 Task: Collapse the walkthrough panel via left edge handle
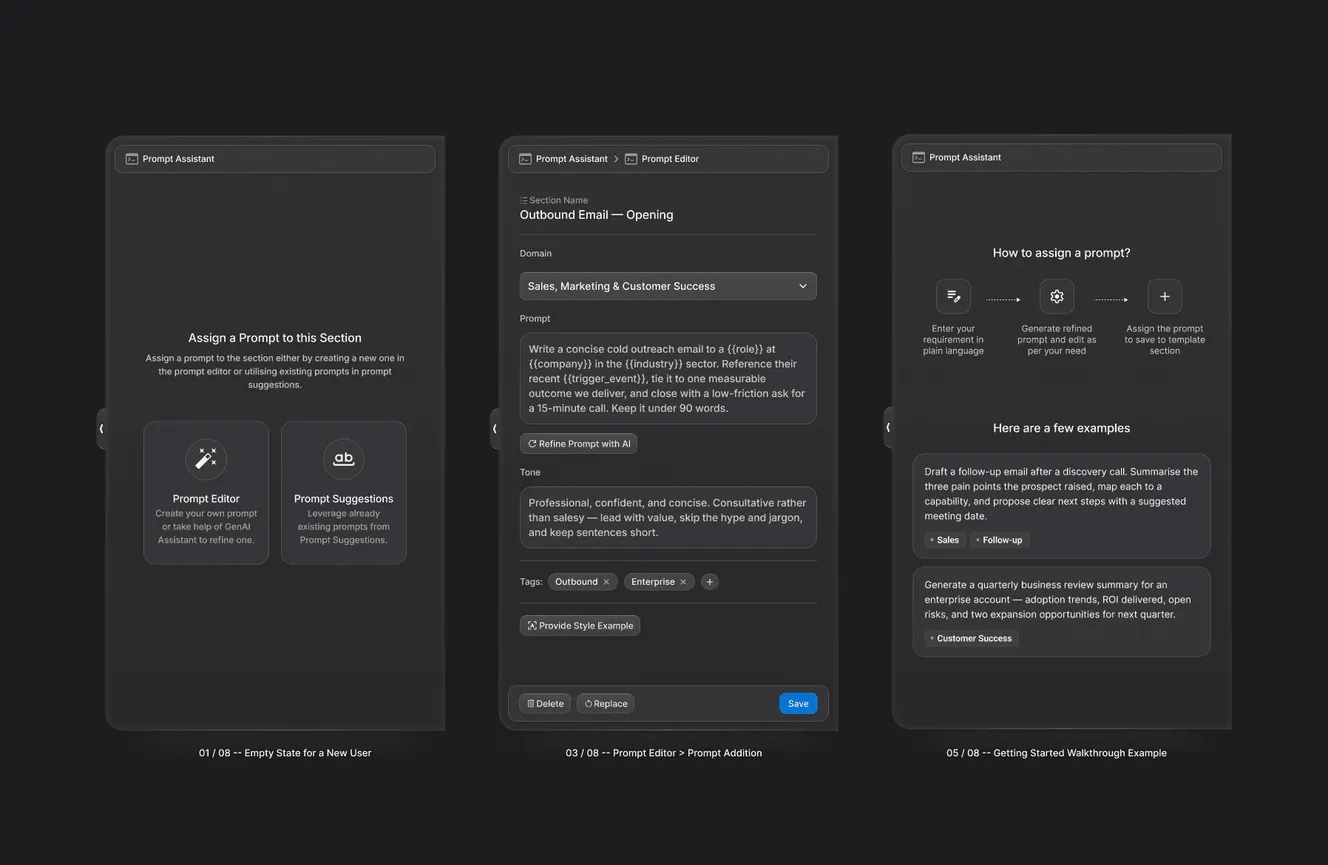[x=888, y=427]
